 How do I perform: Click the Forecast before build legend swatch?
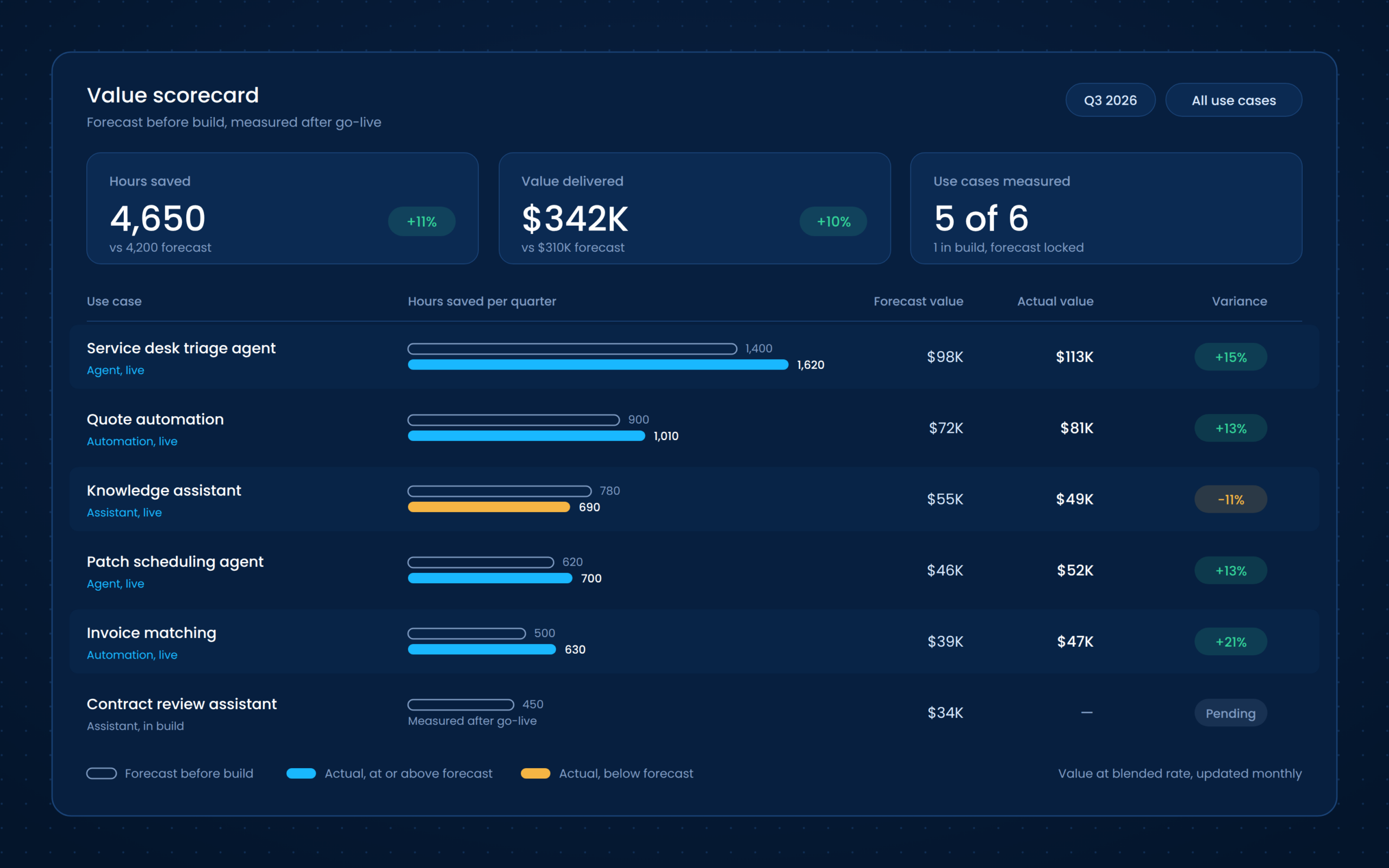(x=101, y=773)
